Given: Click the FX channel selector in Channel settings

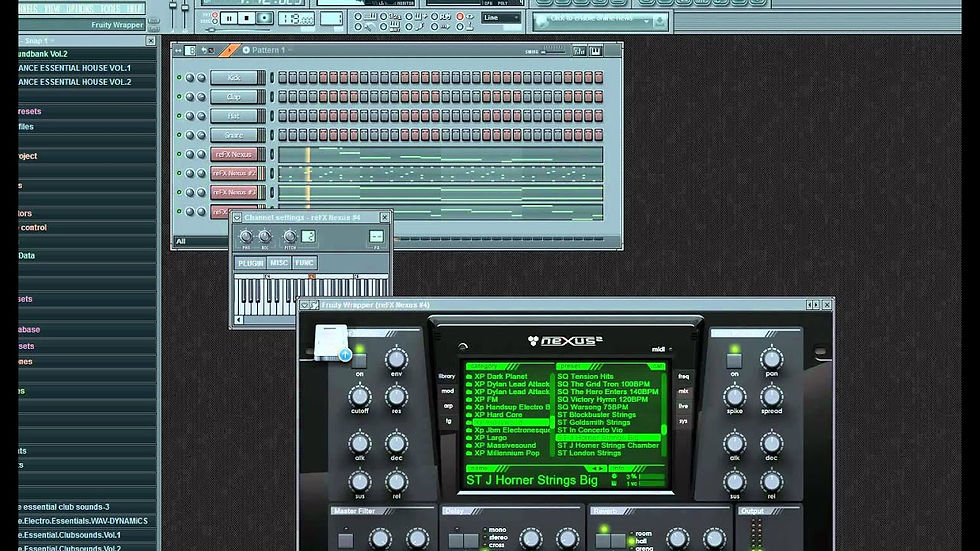Looking at the screenshot, I should coord(376,236).
